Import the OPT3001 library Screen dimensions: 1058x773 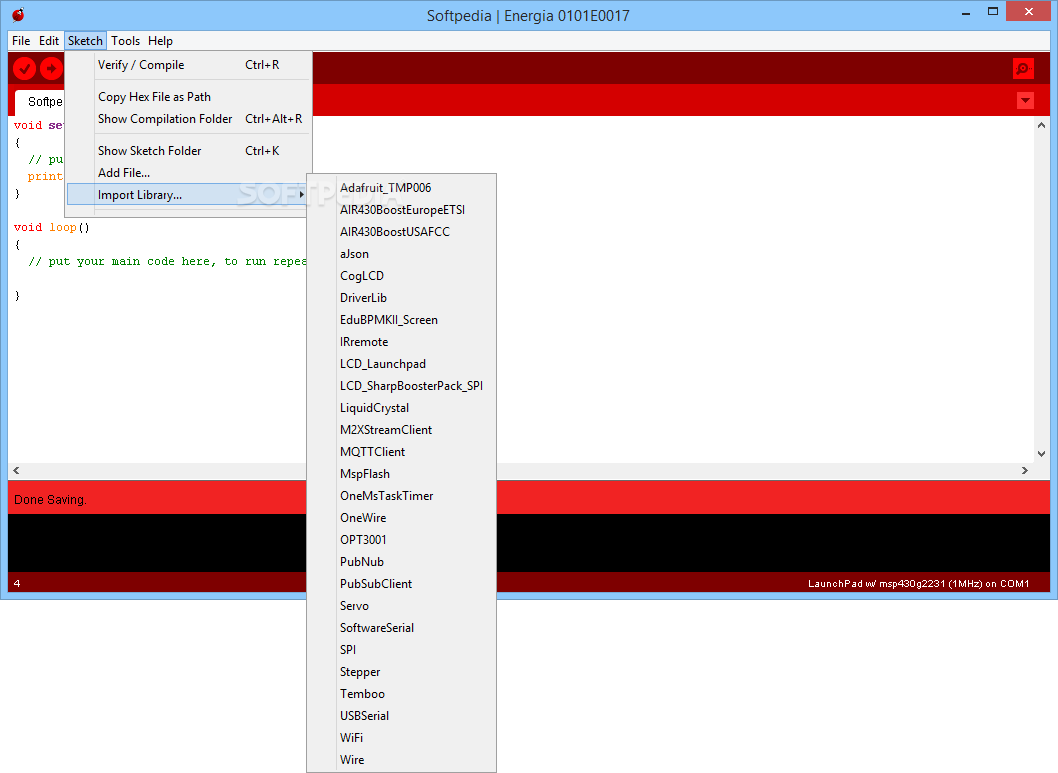(401, 540)
